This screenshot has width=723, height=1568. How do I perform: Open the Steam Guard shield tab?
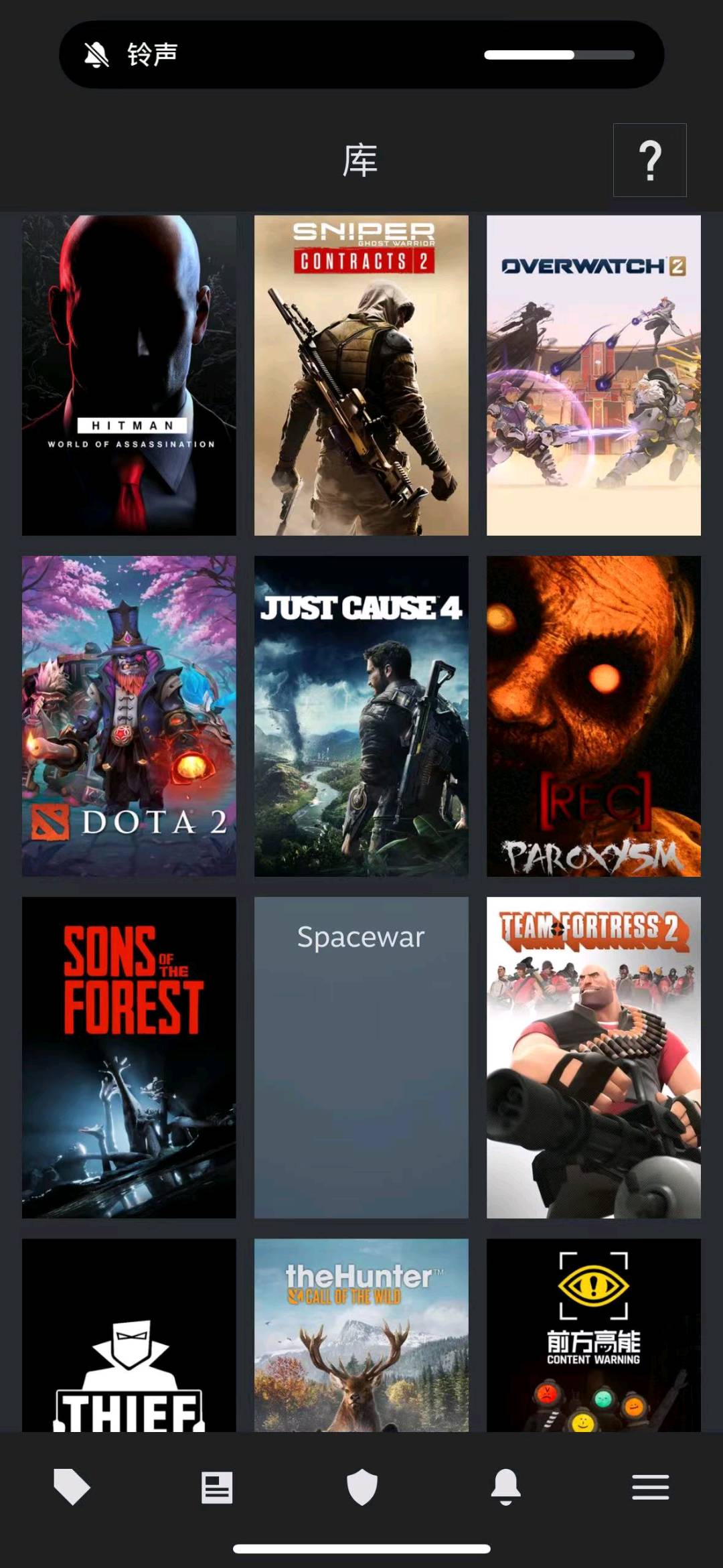361,1487
